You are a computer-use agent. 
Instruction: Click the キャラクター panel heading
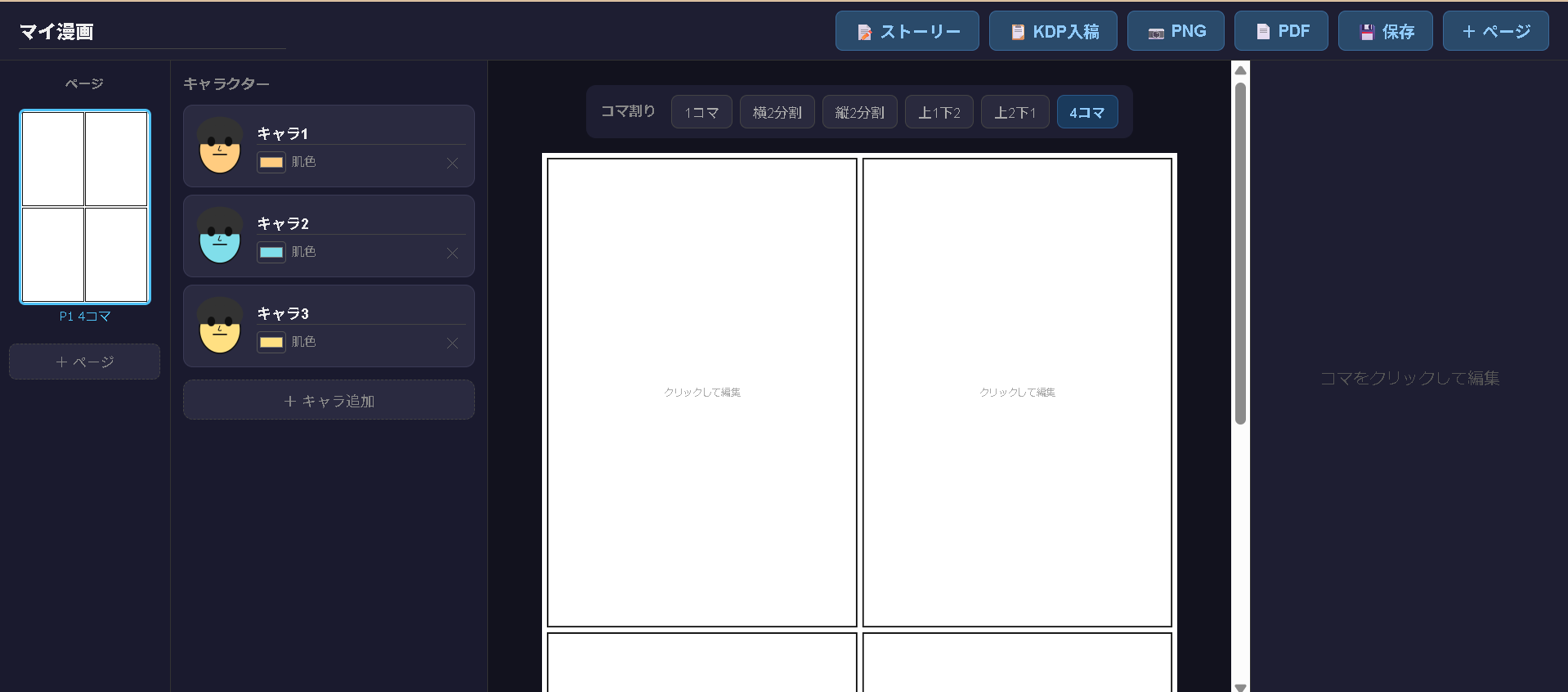226,83
